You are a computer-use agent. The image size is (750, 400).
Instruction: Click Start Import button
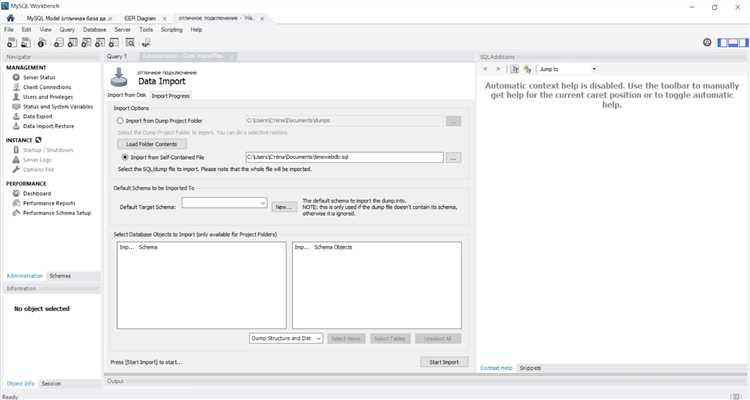(444, 362)
